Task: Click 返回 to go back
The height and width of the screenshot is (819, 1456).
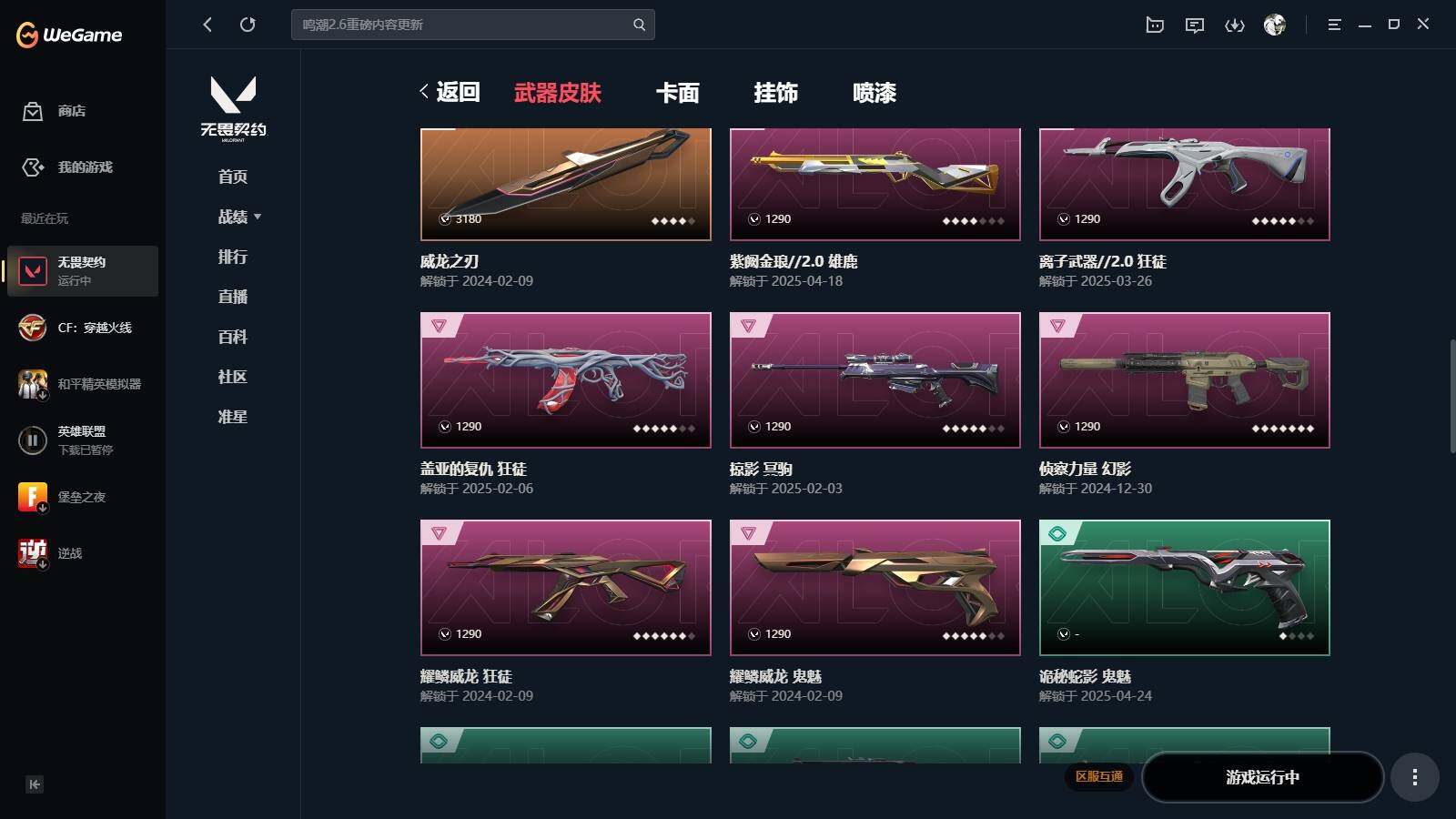Action: click(x=450, y=92)
